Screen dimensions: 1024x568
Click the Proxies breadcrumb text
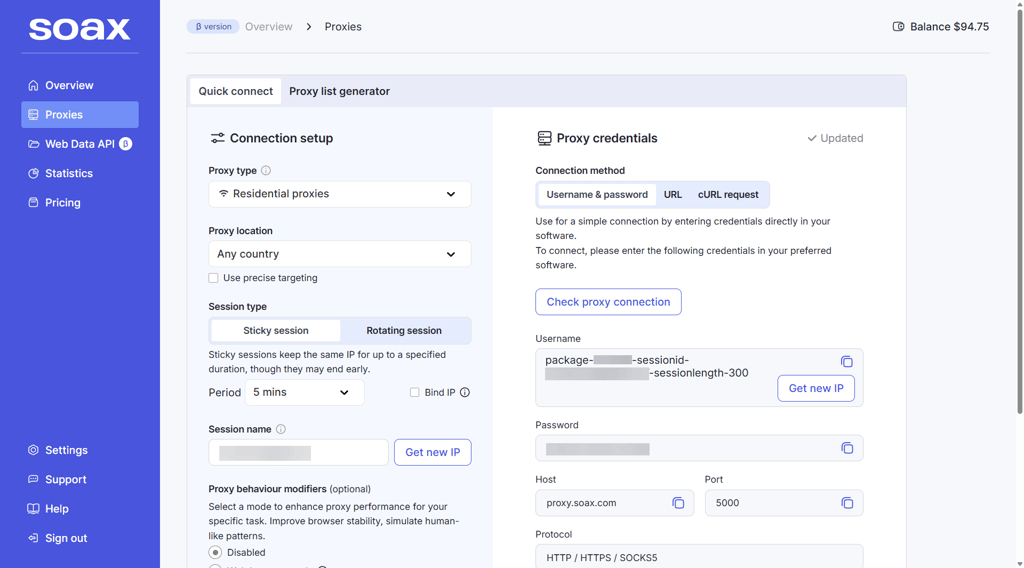(x=343, y=27)
